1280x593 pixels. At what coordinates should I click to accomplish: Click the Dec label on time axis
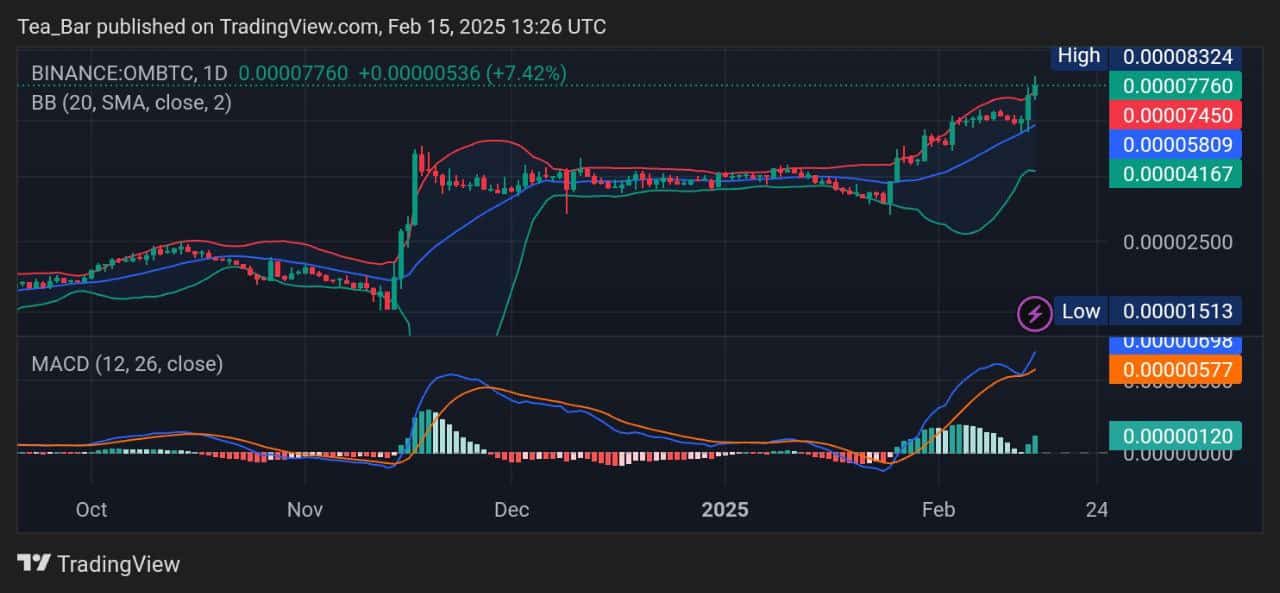click(511, 509)
